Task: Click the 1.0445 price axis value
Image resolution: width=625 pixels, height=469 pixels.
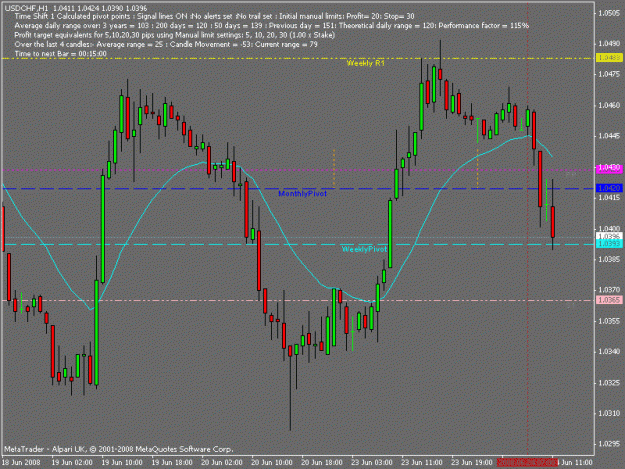Action: 609,136
